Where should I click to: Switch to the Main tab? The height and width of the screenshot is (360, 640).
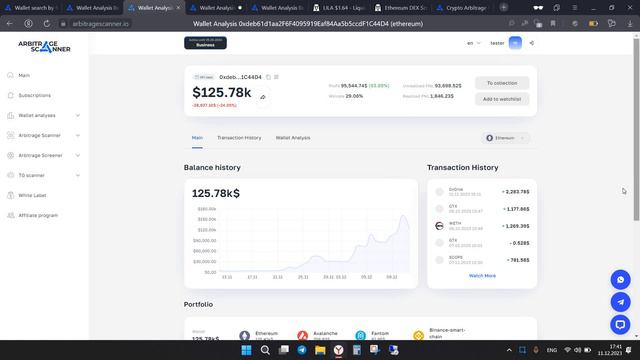click(197, 138)
